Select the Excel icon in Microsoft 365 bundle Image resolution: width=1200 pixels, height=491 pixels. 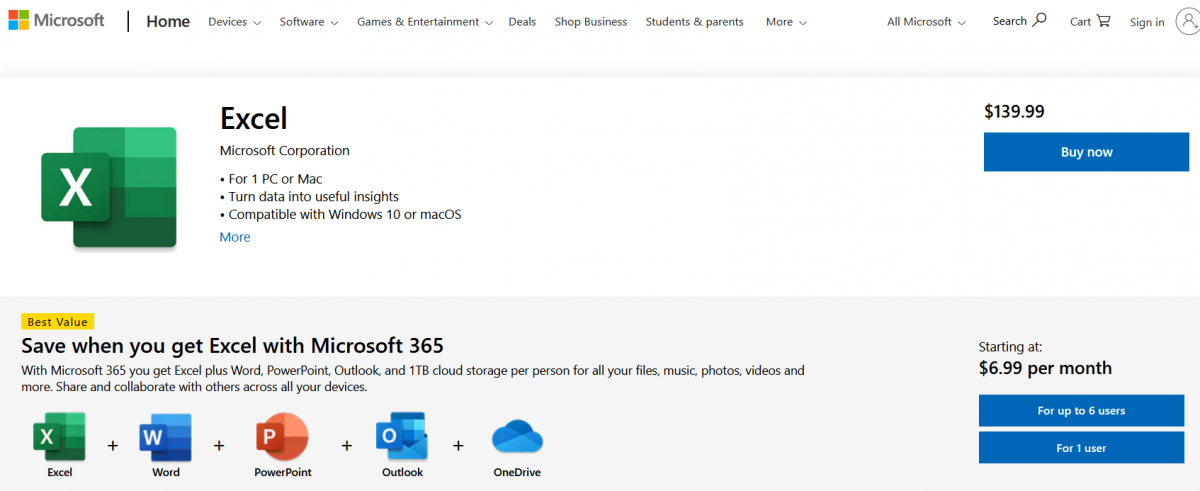point(60,437)
